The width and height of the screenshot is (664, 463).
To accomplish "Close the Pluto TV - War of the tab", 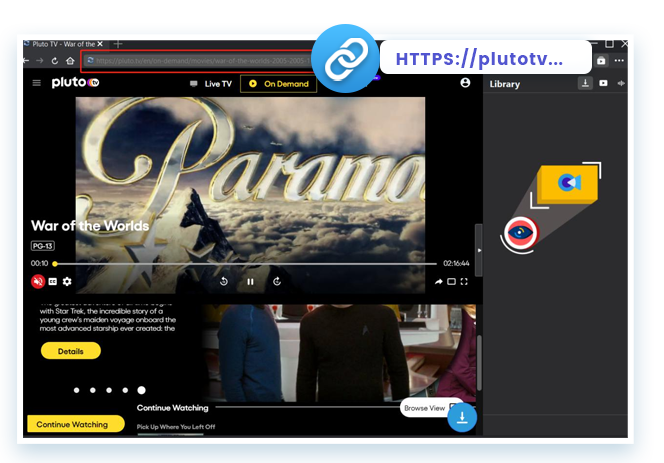I will (100, 44).
